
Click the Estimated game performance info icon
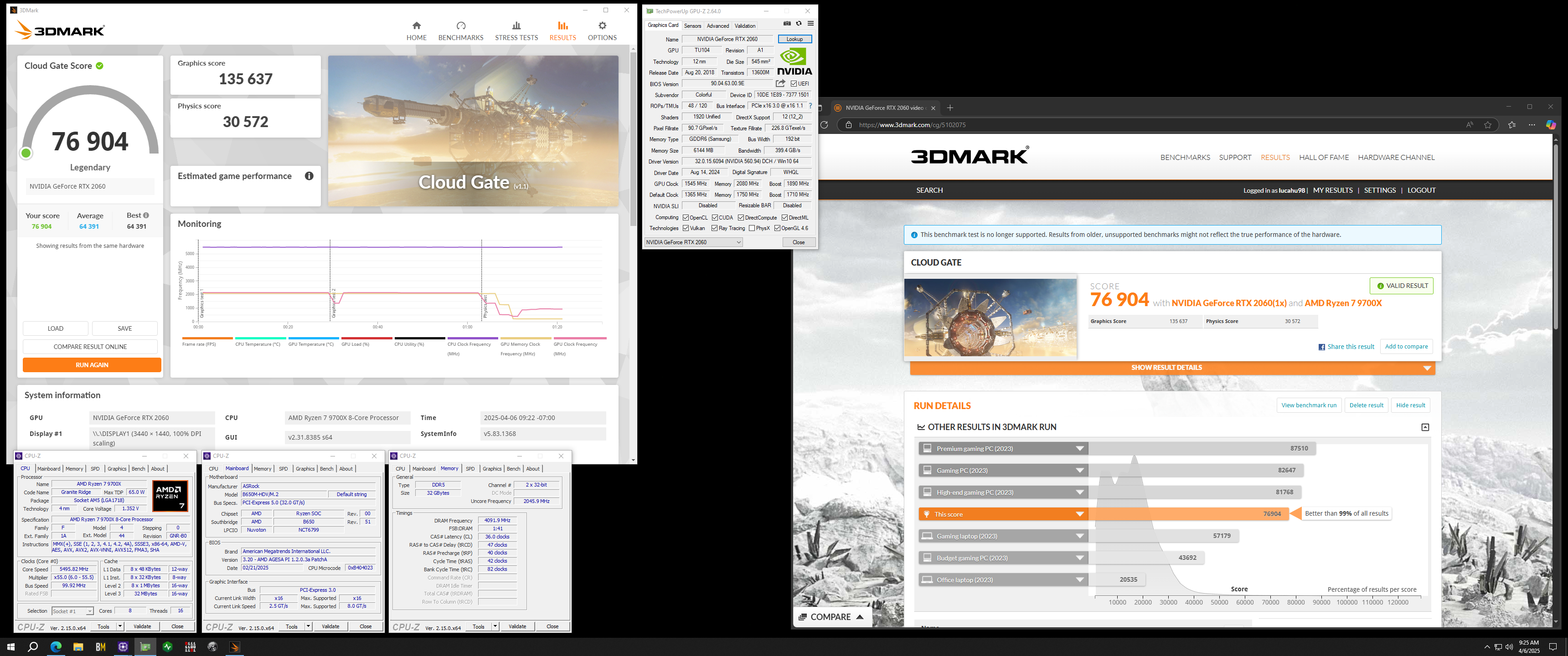pos(309,176)
